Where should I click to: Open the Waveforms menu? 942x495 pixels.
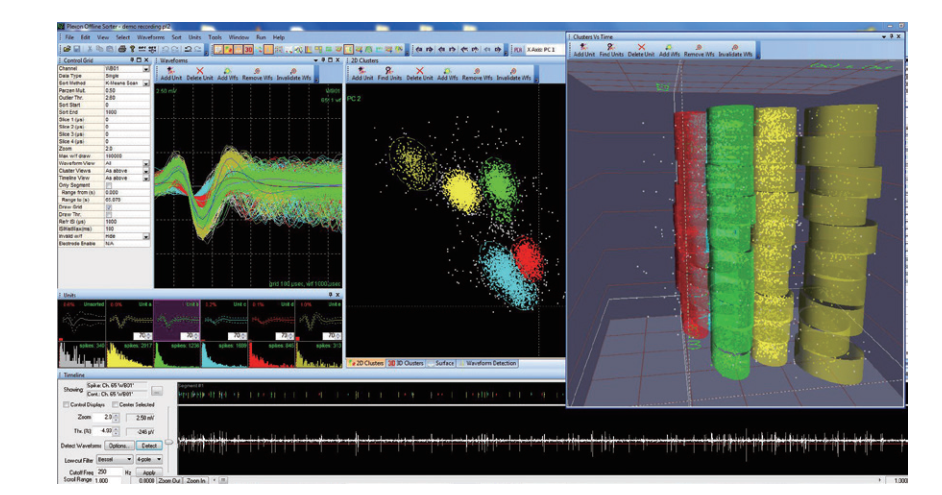point(150,37)
